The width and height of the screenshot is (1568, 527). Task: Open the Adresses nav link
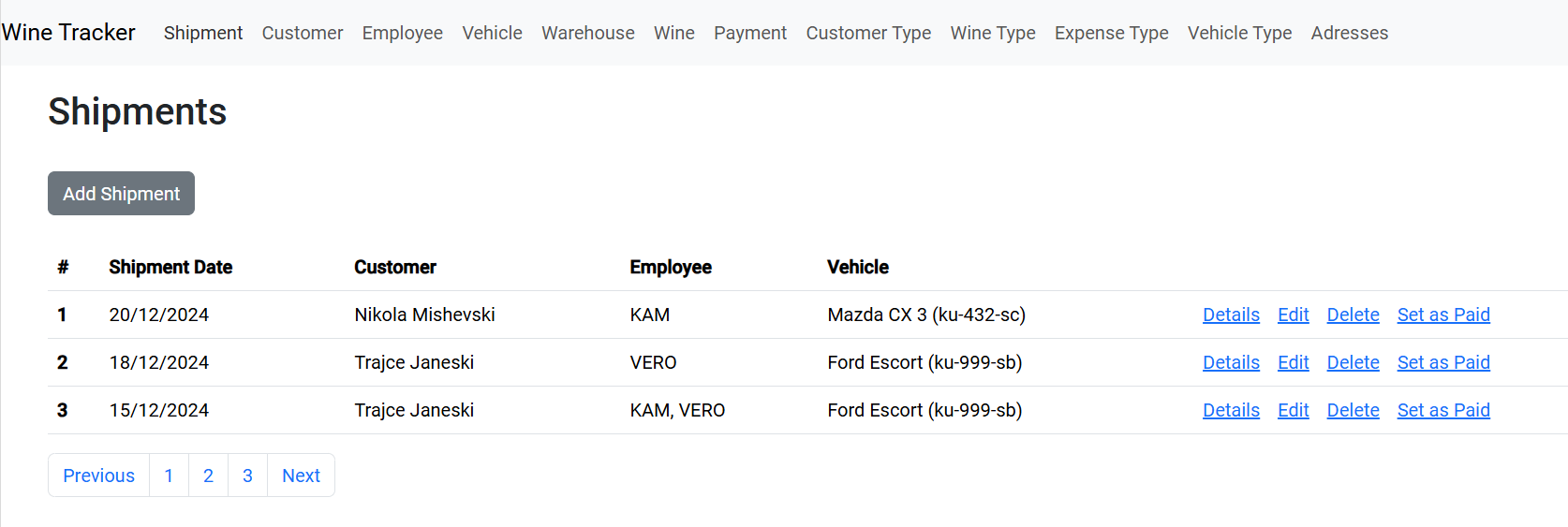(x=1349, y=33)
